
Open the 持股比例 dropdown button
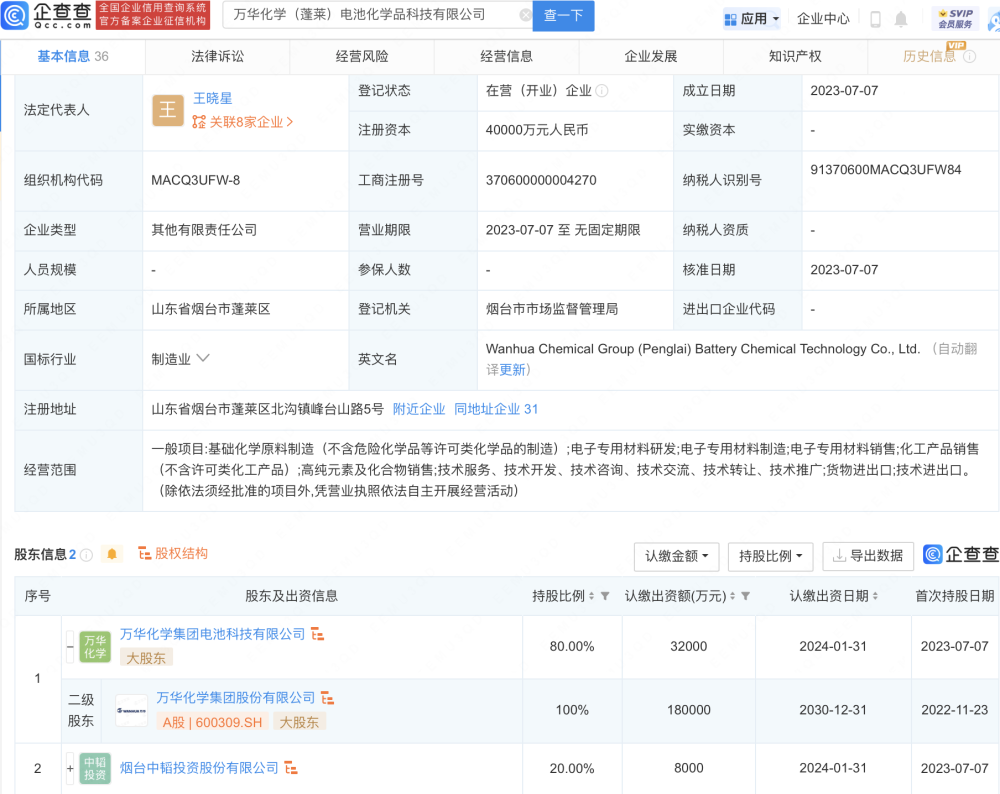pos(770,556)
